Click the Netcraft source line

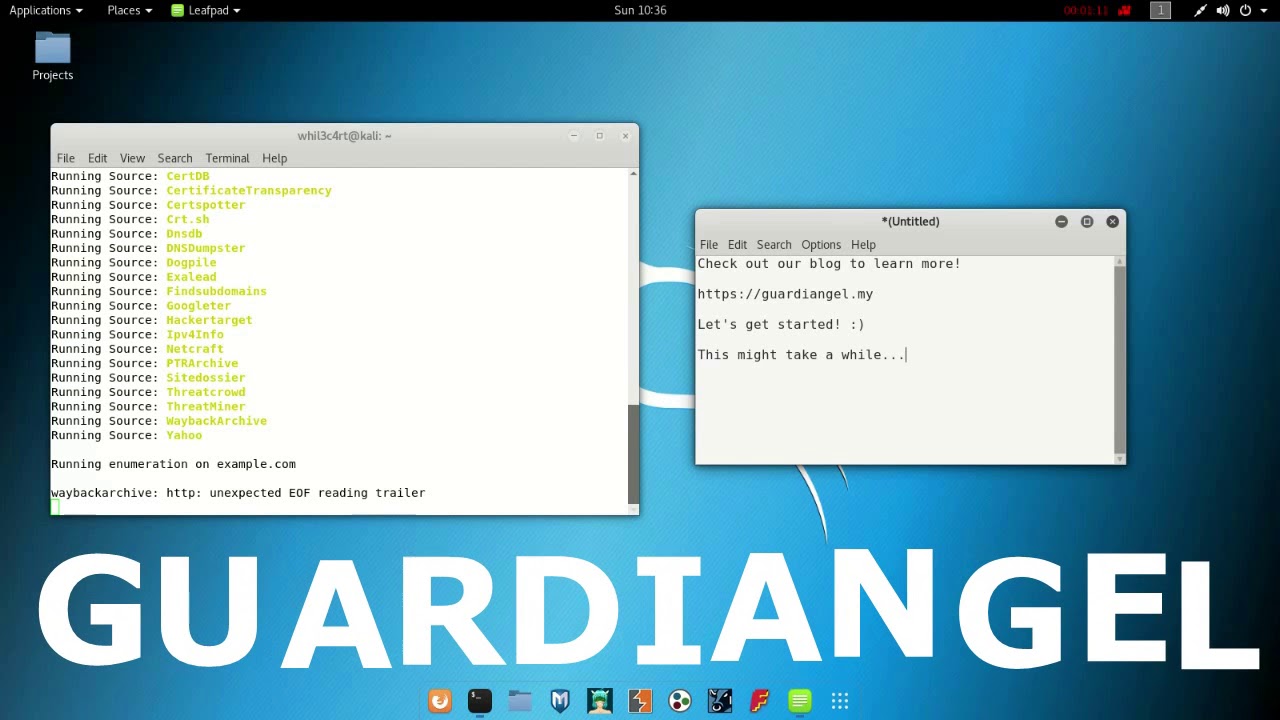click(x=137, y=349)
